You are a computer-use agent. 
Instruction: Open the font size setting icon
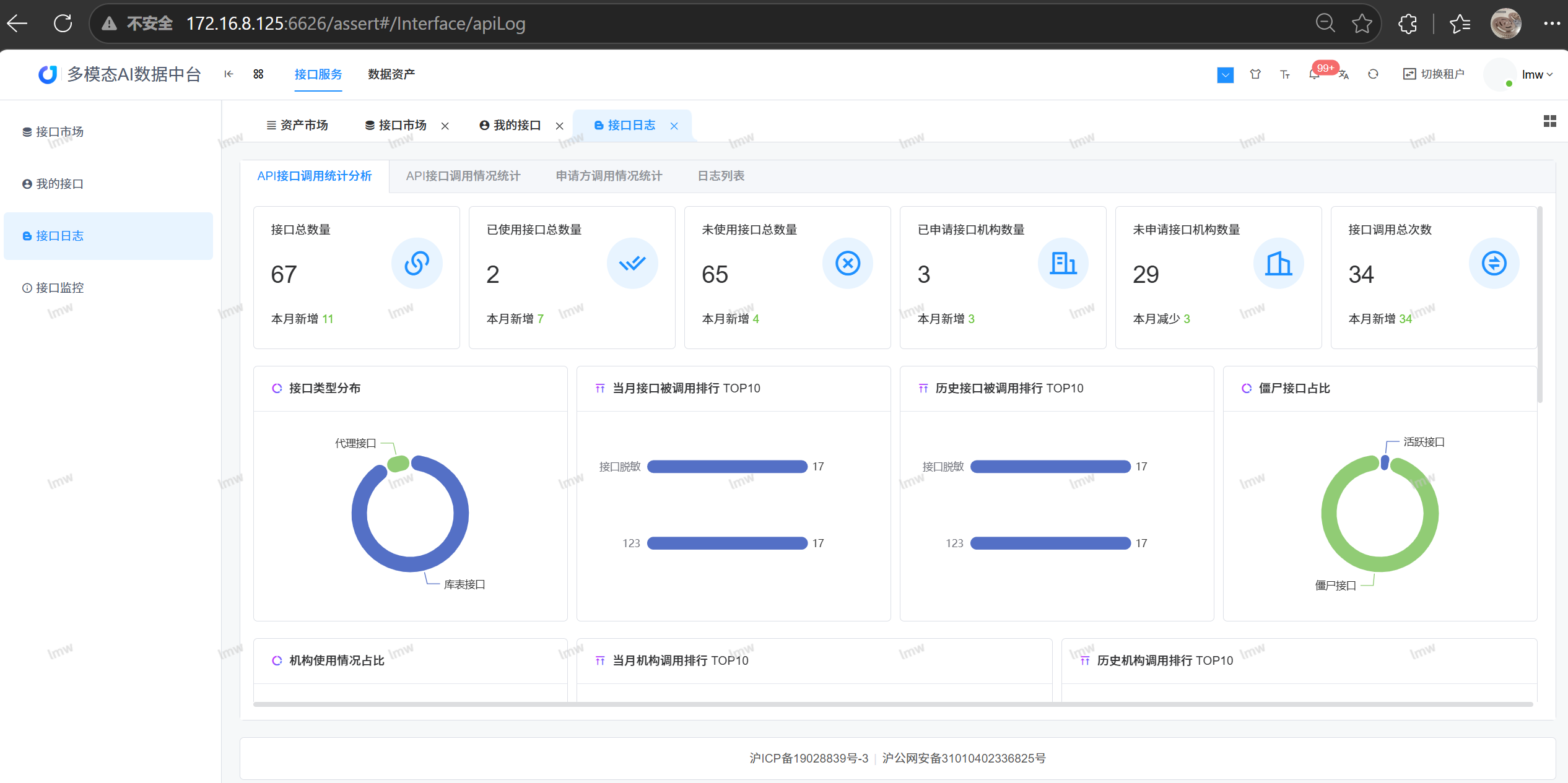tap(1285, 74)
